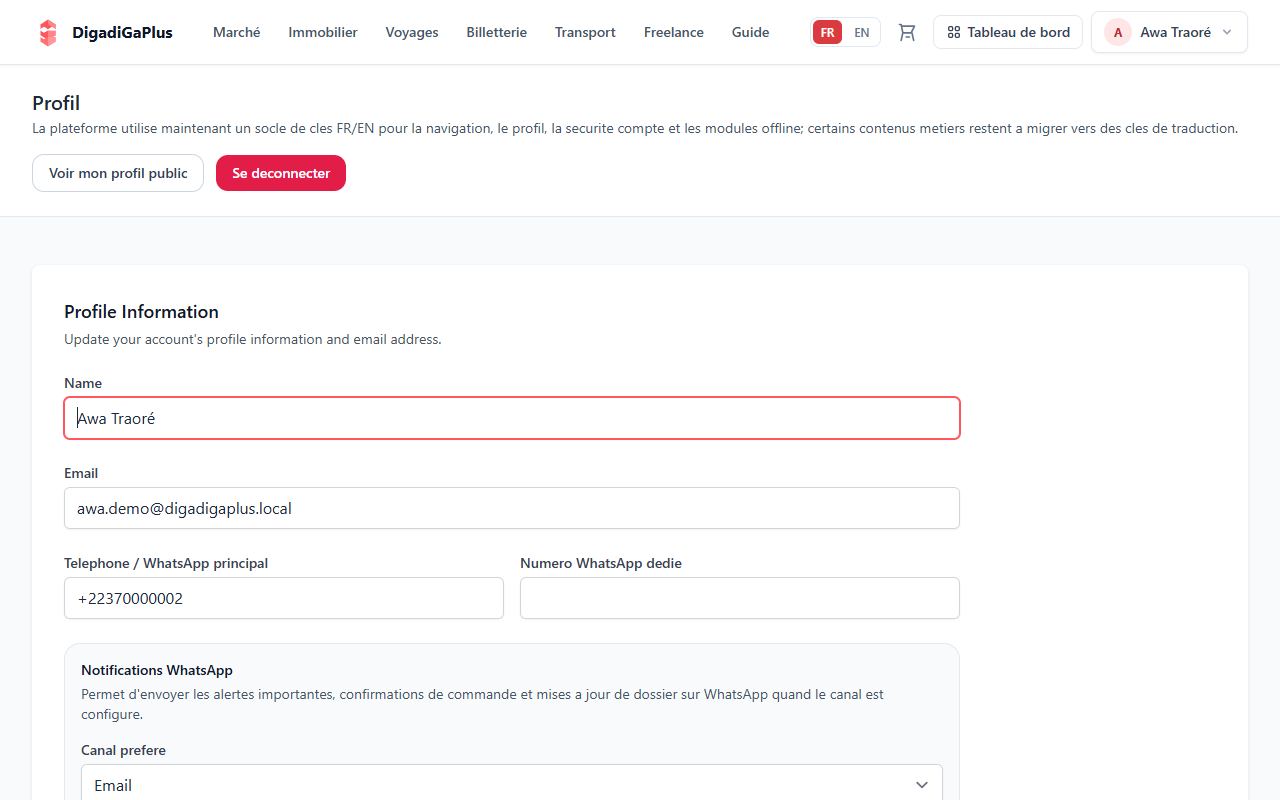Navigate to Billetterie

click(496, 32)
